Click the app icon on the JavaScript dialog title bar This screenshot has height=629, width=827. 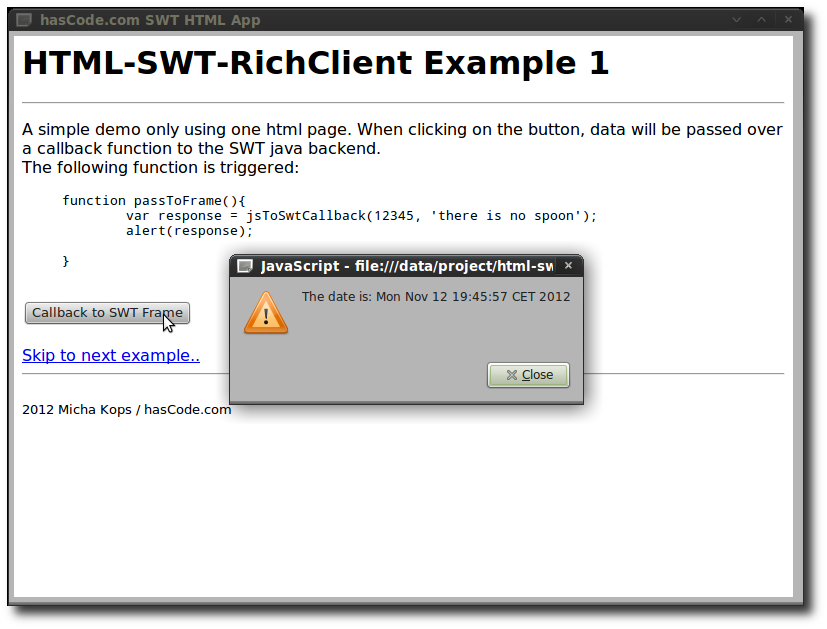[243, 265]
